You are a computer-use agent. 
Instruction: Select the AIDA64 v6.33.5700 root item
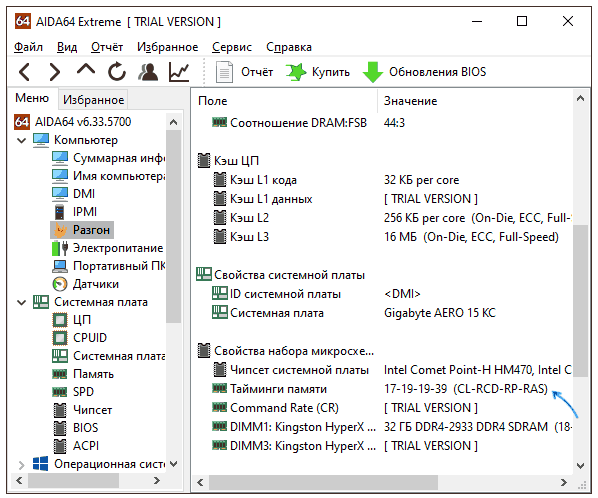click(x=72, y=122)
